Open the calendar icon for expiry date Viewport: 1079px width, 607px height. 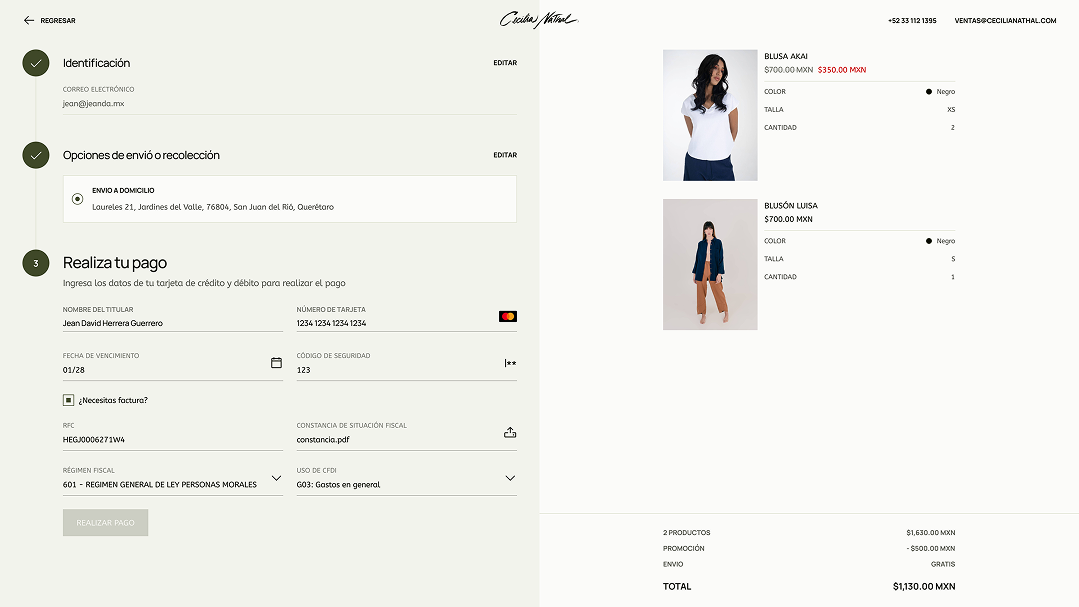[276, 363]
